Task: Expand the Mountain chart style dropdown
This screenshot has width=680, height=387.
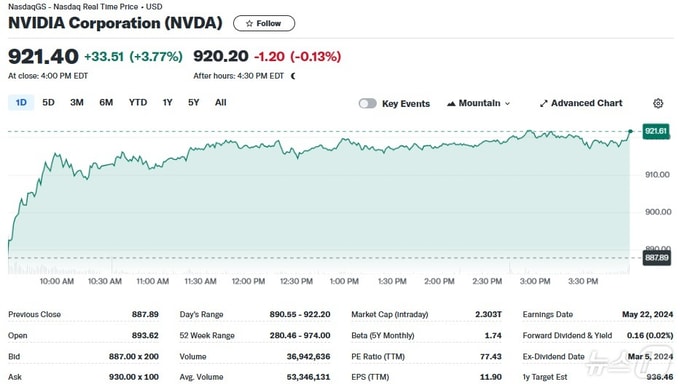Action: tap(479, 103)
